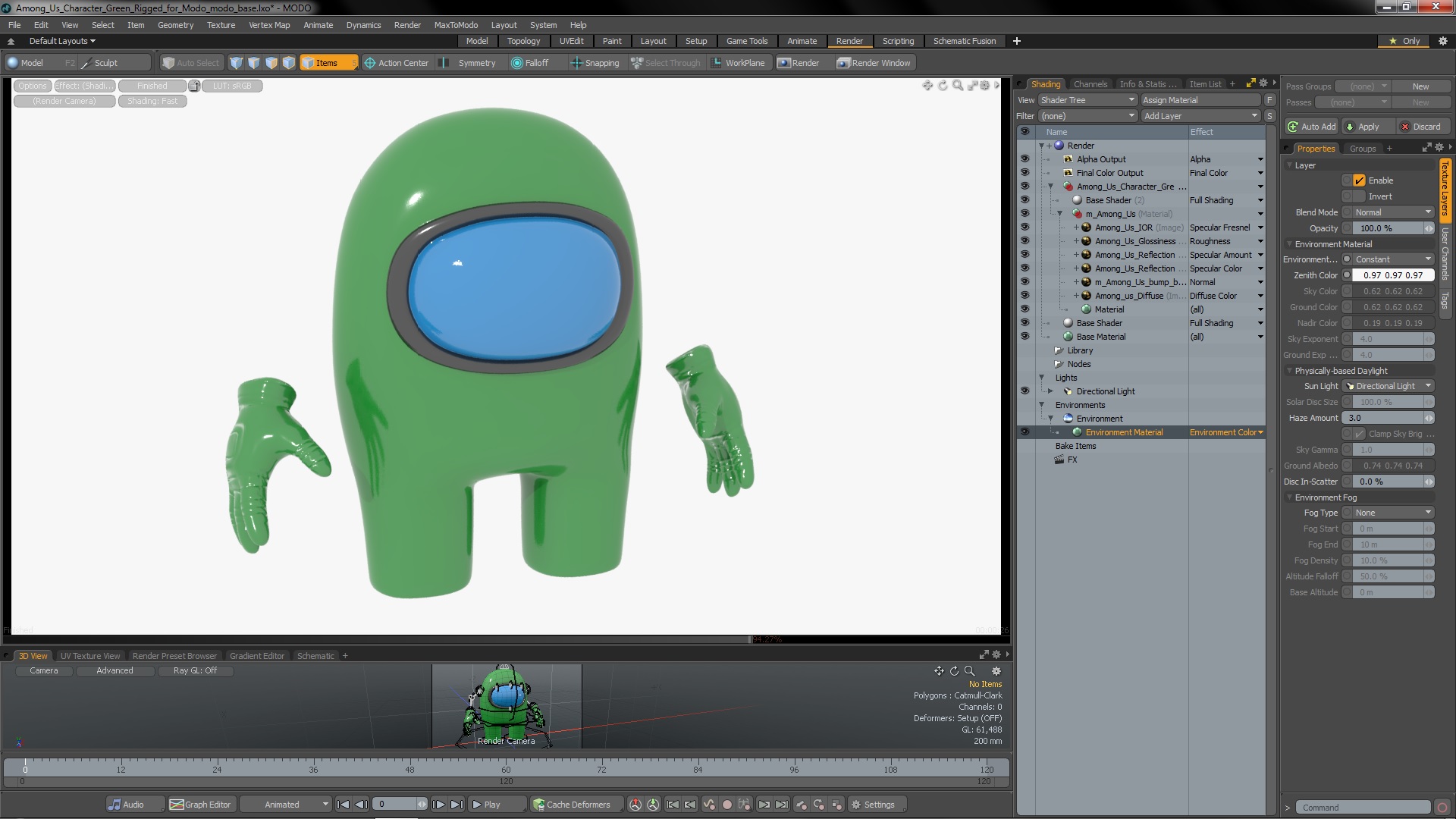Image resolution: width=1456 pixels, height=819 pixels.
Task: Click the Zenith Color value field
Action: [1393, 275]
